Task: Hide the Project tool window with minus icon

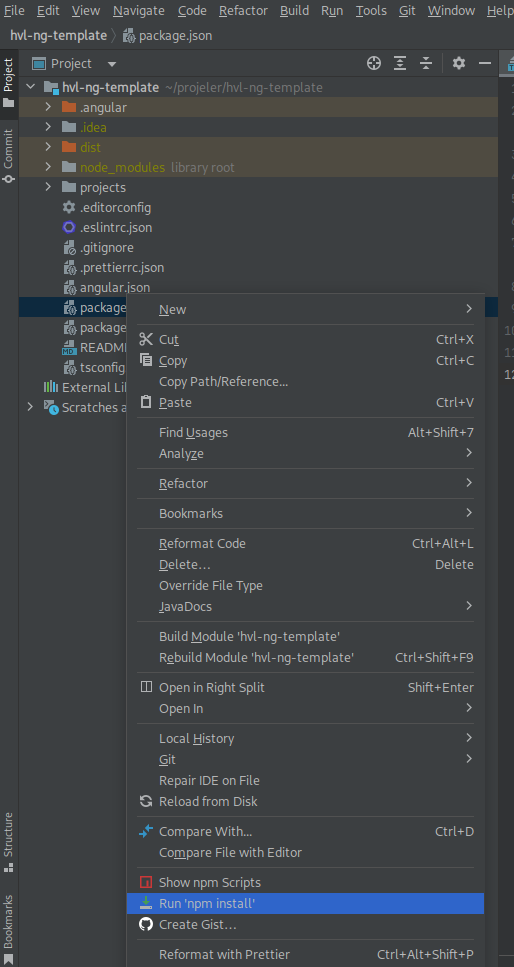Action: point(485,63)
